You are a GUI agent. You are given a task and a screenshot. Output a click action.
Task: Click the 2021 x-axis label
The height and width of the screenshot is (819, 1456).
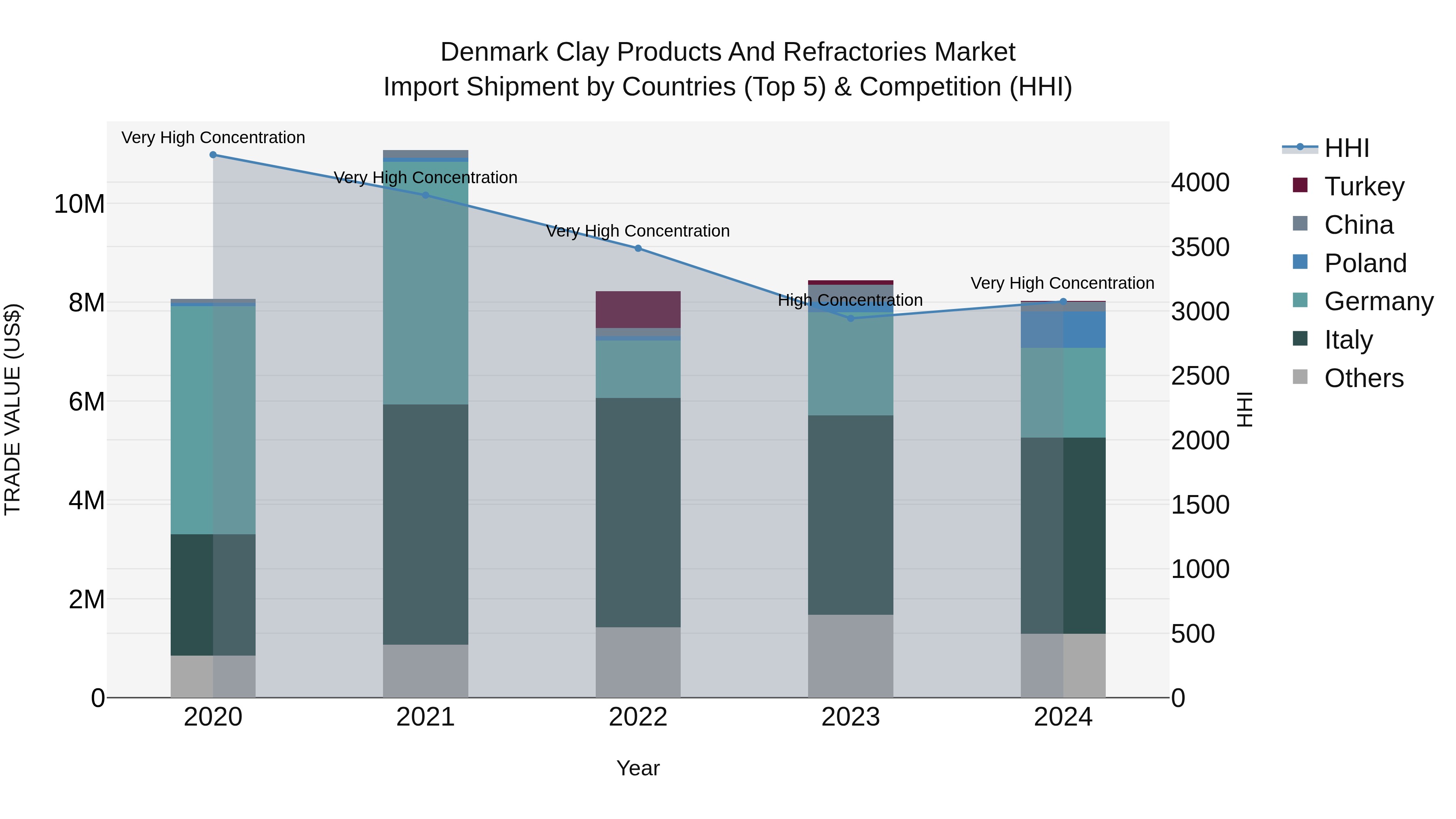click(425, 717)
